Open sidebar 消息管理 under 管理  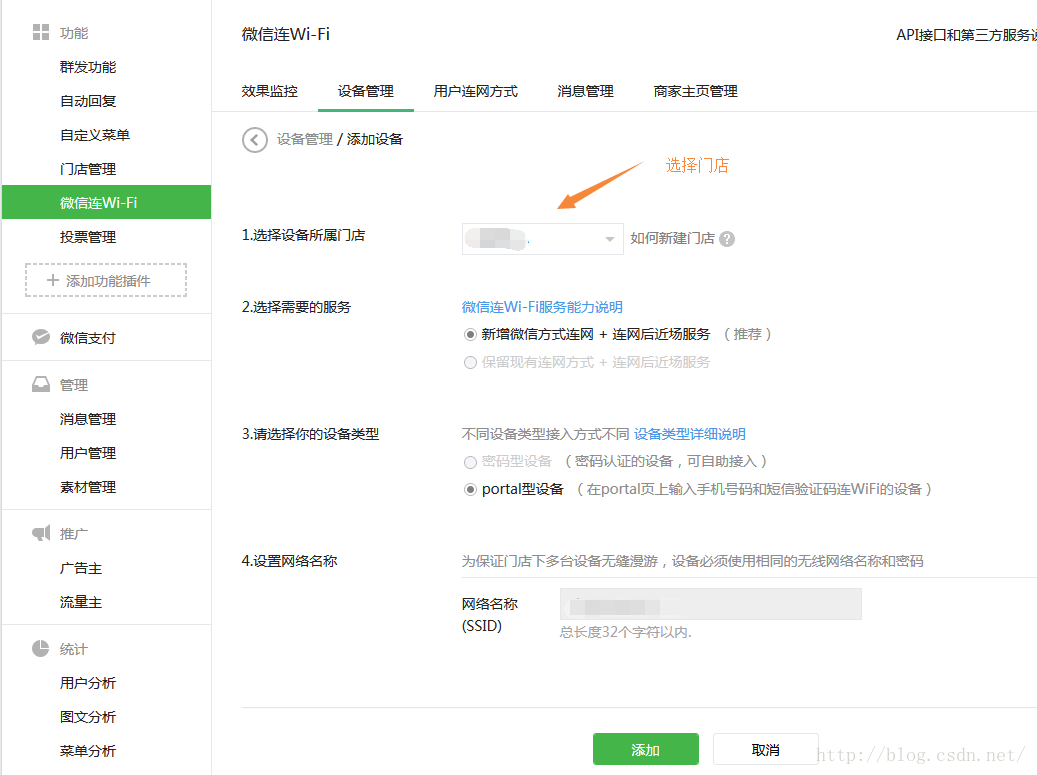(88, 419)
